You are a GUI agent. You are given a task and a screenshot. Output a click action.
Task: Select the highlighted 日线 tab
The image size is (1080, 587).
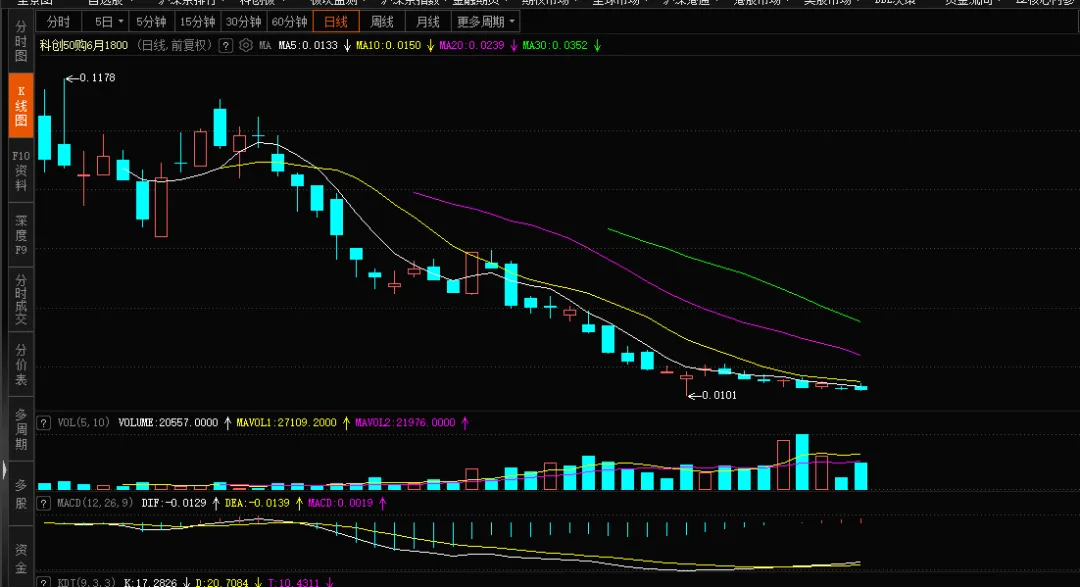335,22
